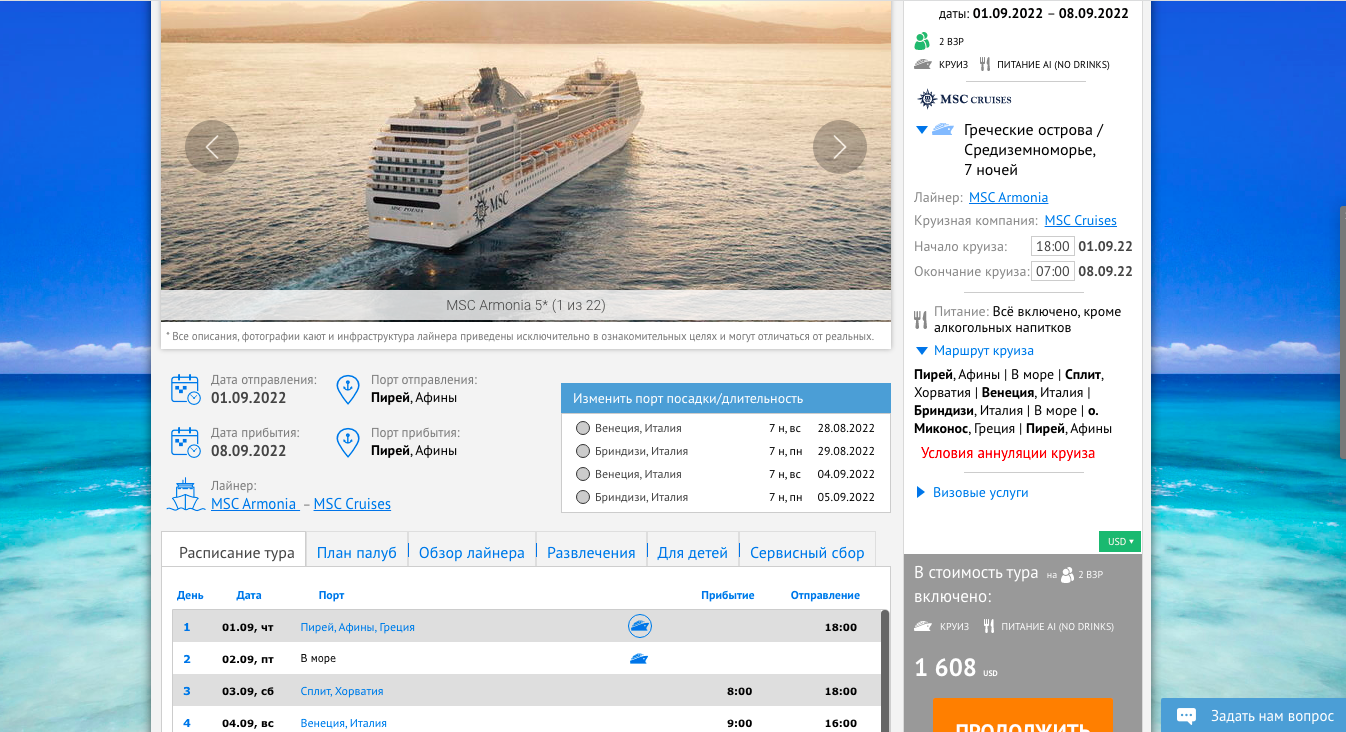Click the chat bubble icon

pos(1187,716)
